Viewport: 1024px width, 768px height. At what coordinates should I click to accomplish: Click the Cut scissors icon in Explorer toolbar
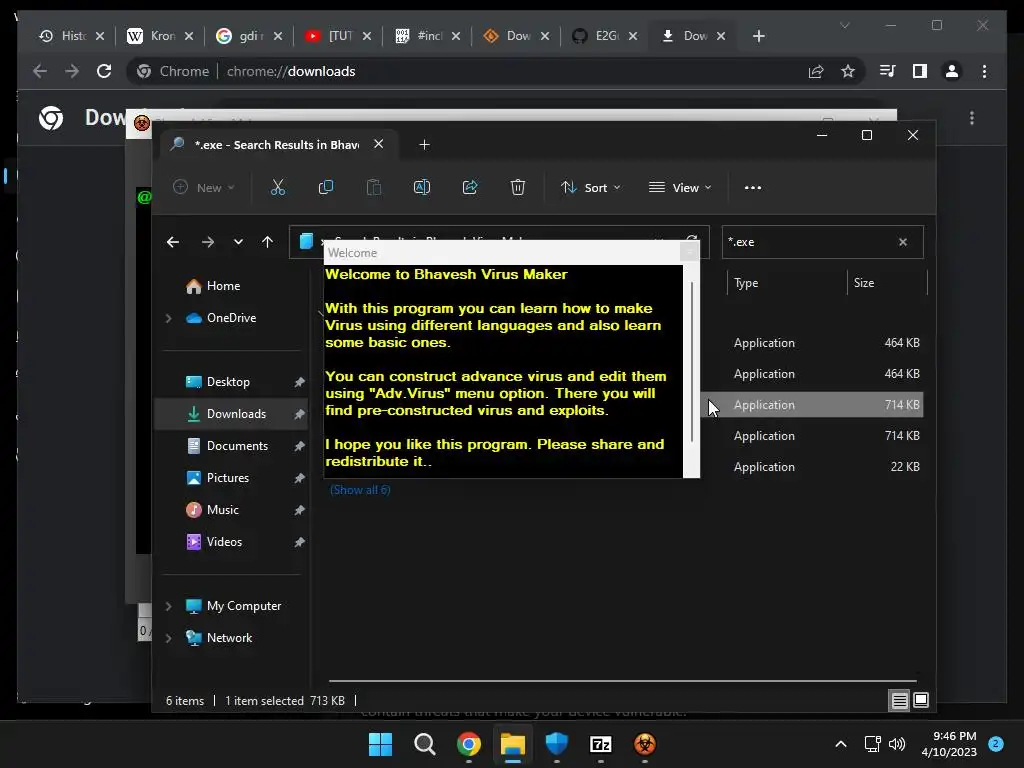[x=278, y=187]
